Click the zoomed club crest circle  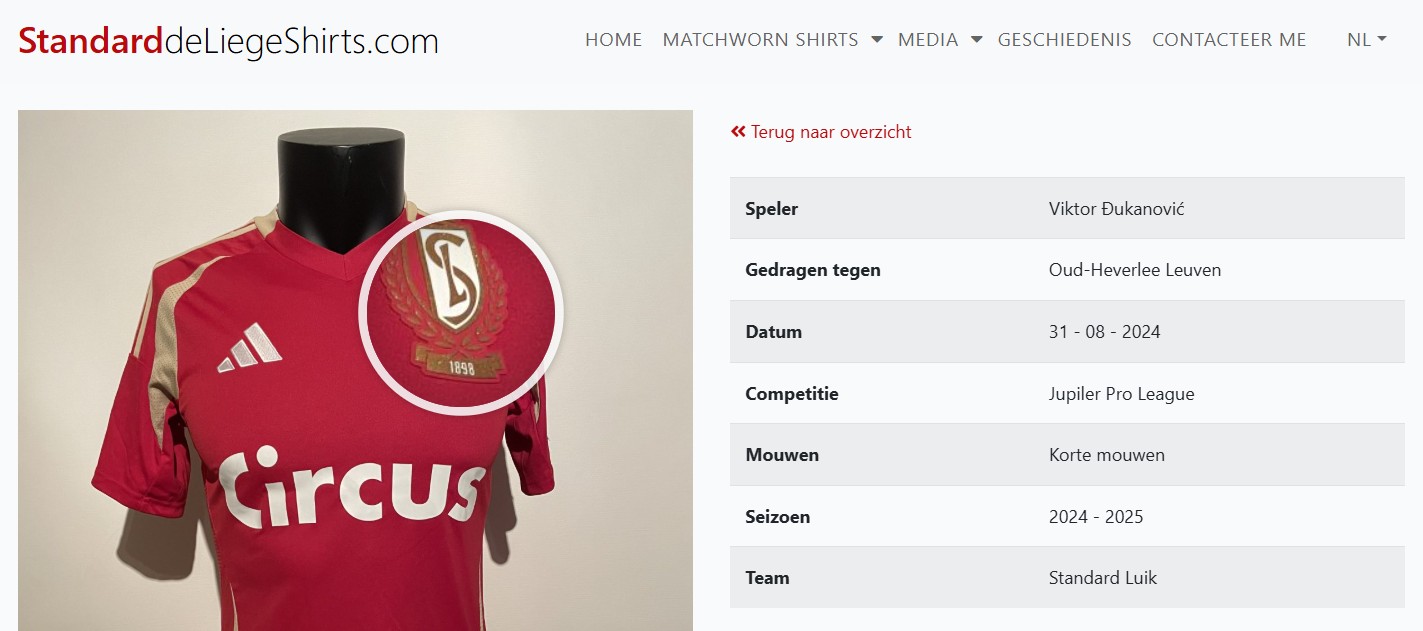461,313
